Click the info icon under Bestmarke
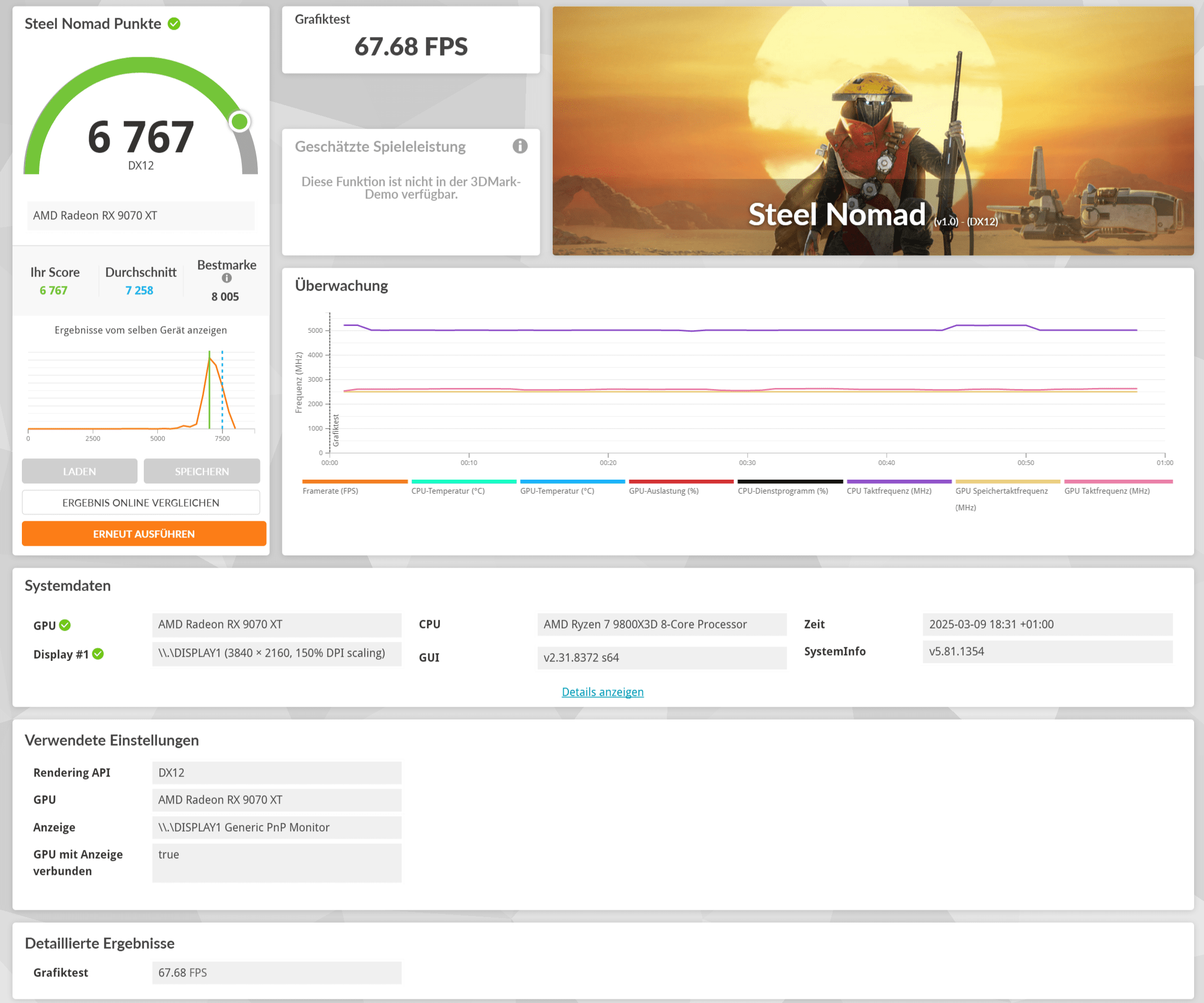 click(227, 278)
